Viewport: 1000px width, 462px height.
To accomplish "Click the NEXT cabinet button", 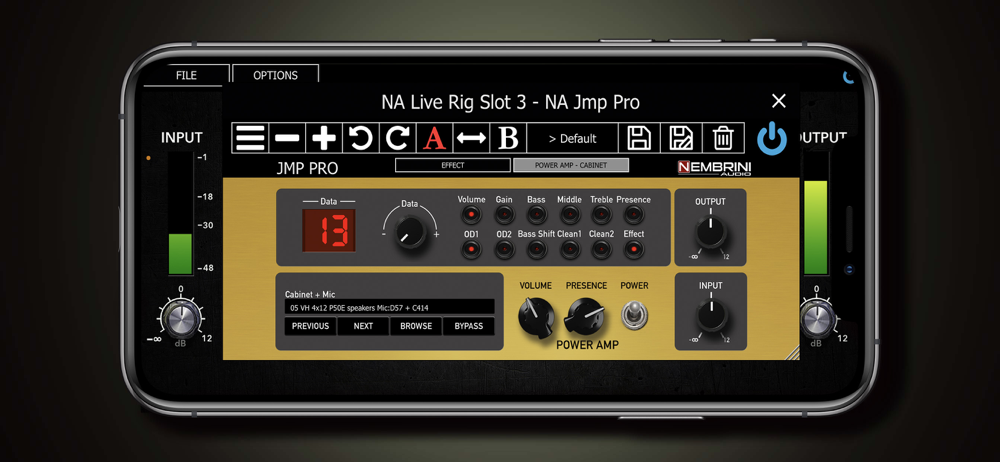I will (363, 326).
